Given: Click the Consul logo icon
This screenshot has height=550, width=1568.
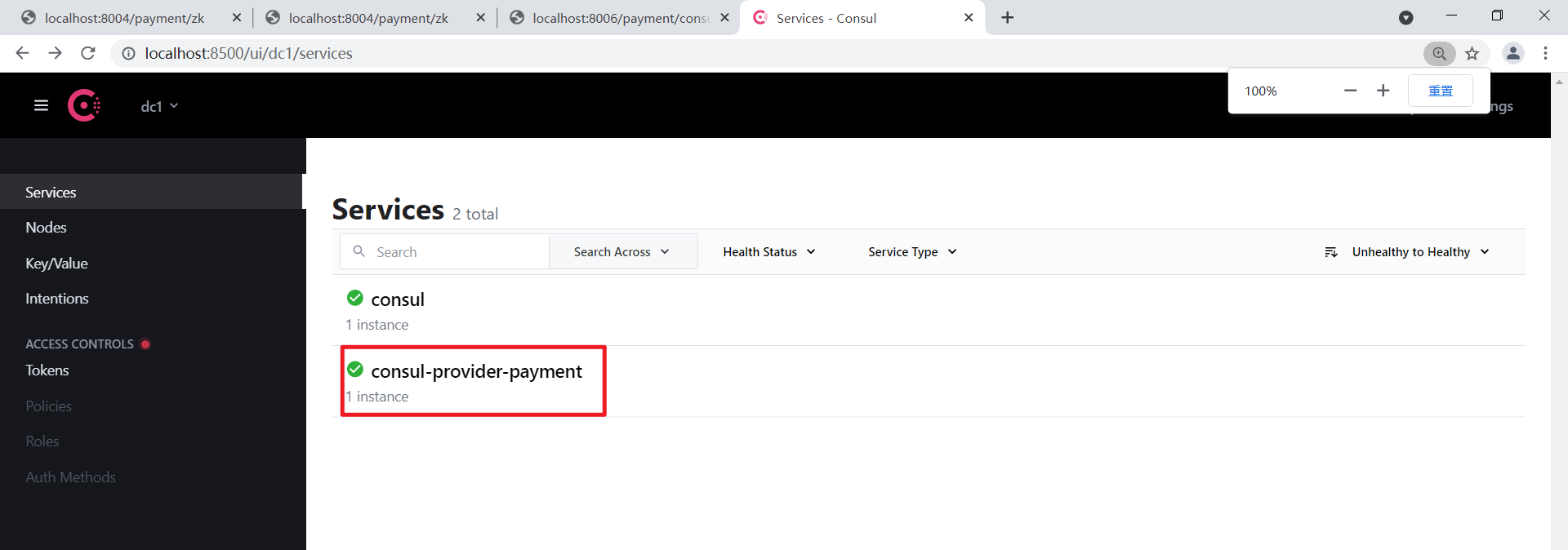Looking at the screenshot, I should 84,105.
